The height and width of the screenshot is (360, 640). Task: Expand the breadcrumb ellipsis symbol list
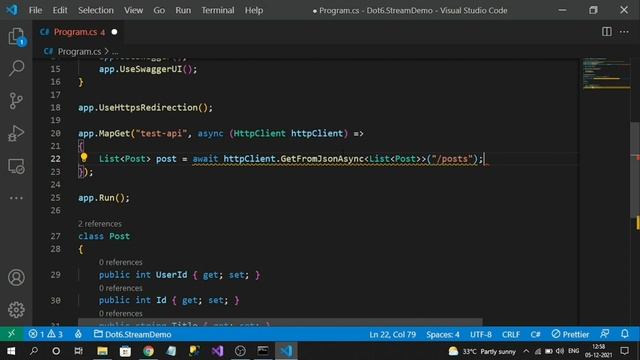pyautogui.click(x=115, y=52)
